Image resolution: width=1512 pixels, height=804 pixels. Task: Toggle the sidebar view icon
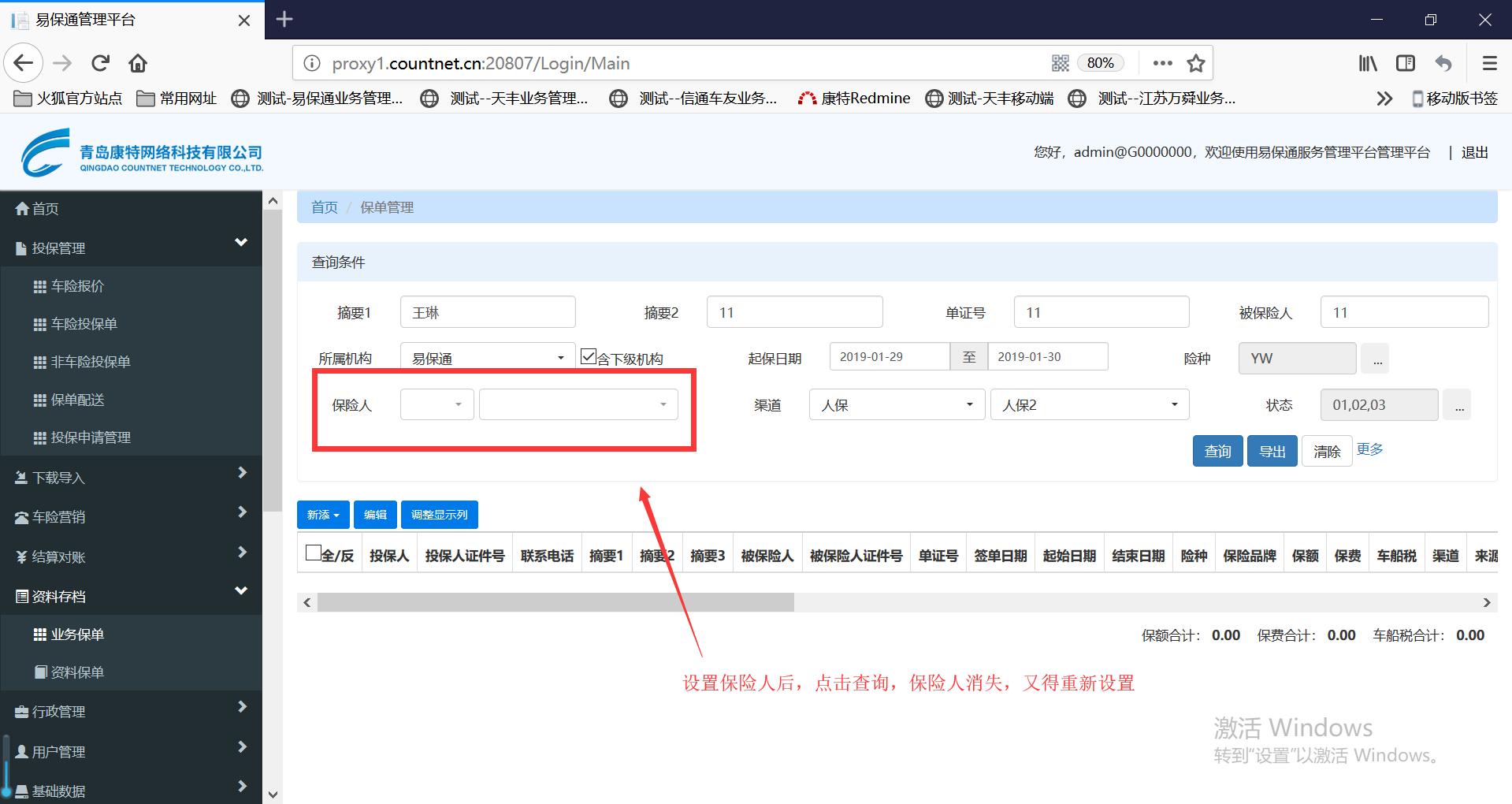(1406, 63)
